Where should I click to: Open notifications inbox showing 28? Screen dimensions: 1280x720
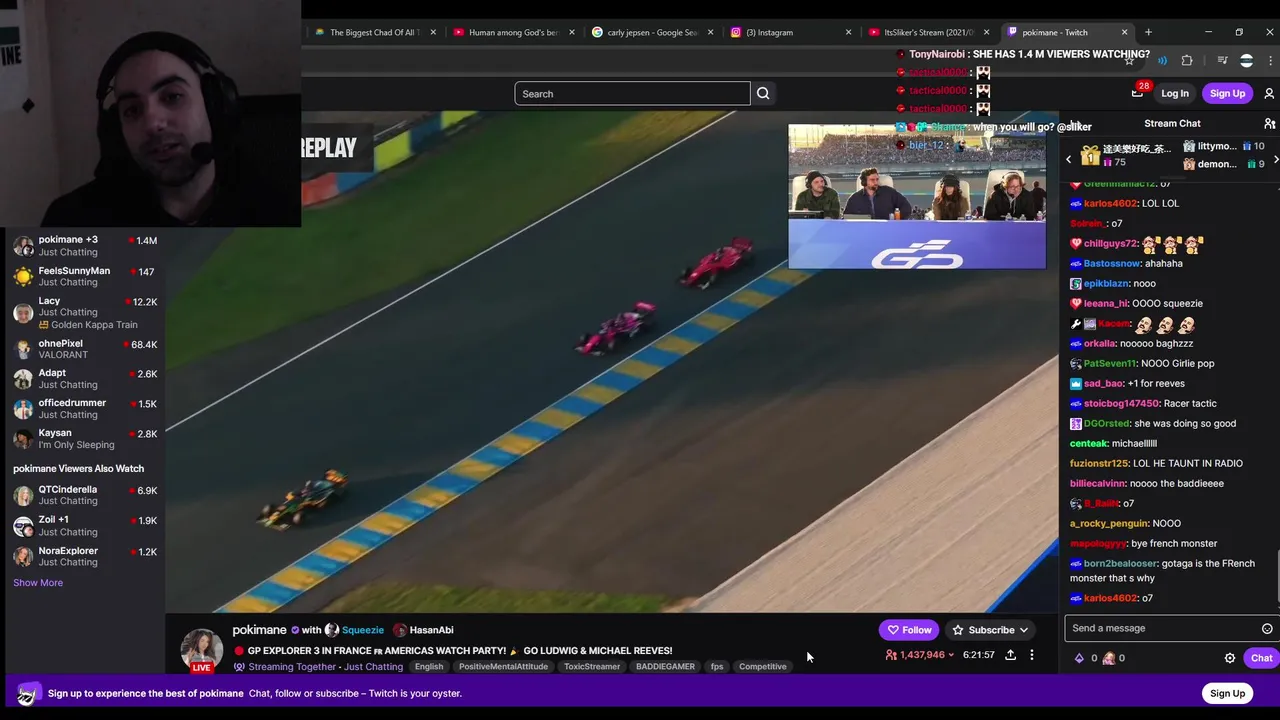(x=1138, y=92)
